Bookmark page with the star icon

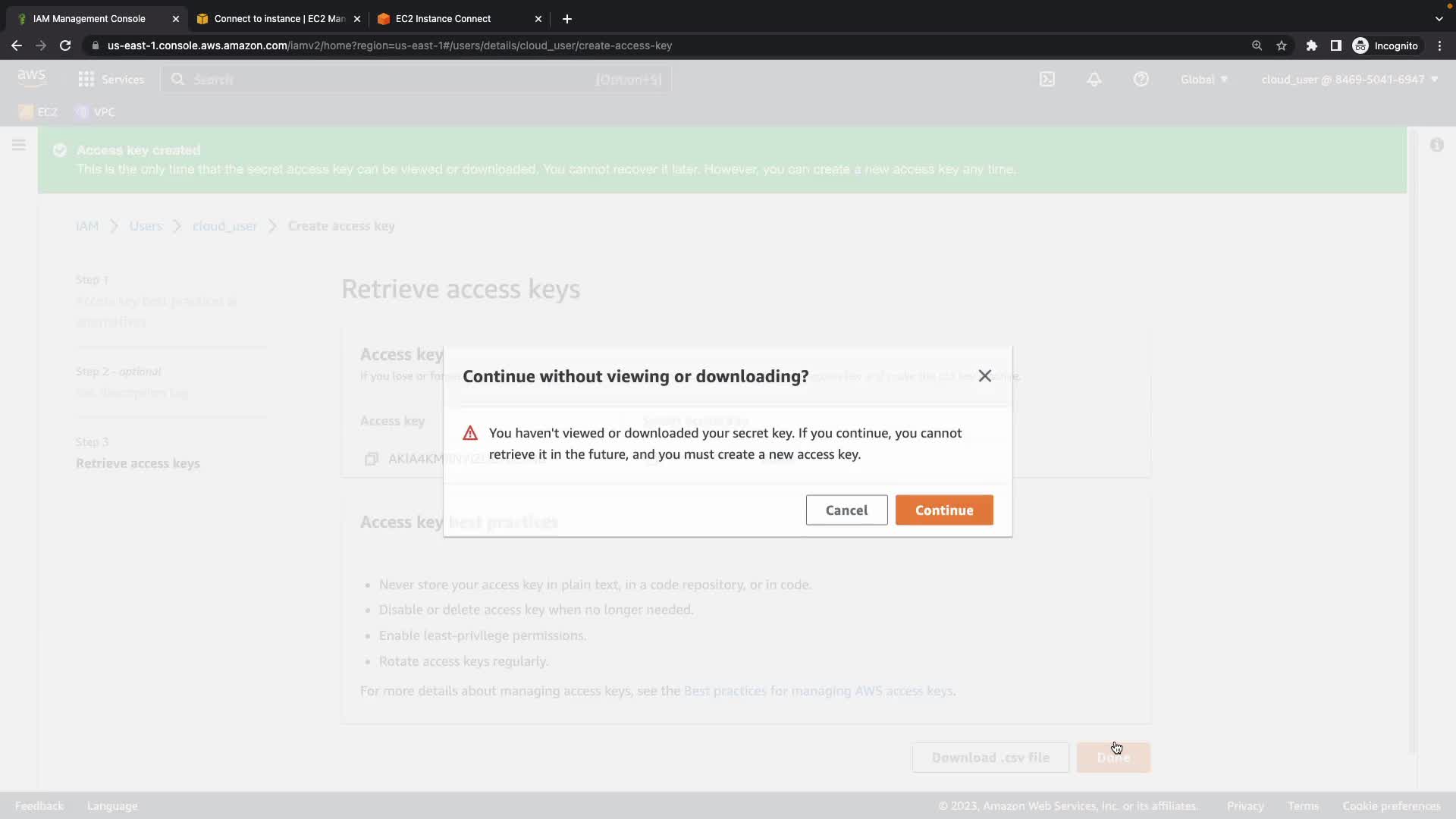(x=1282, y=45)
